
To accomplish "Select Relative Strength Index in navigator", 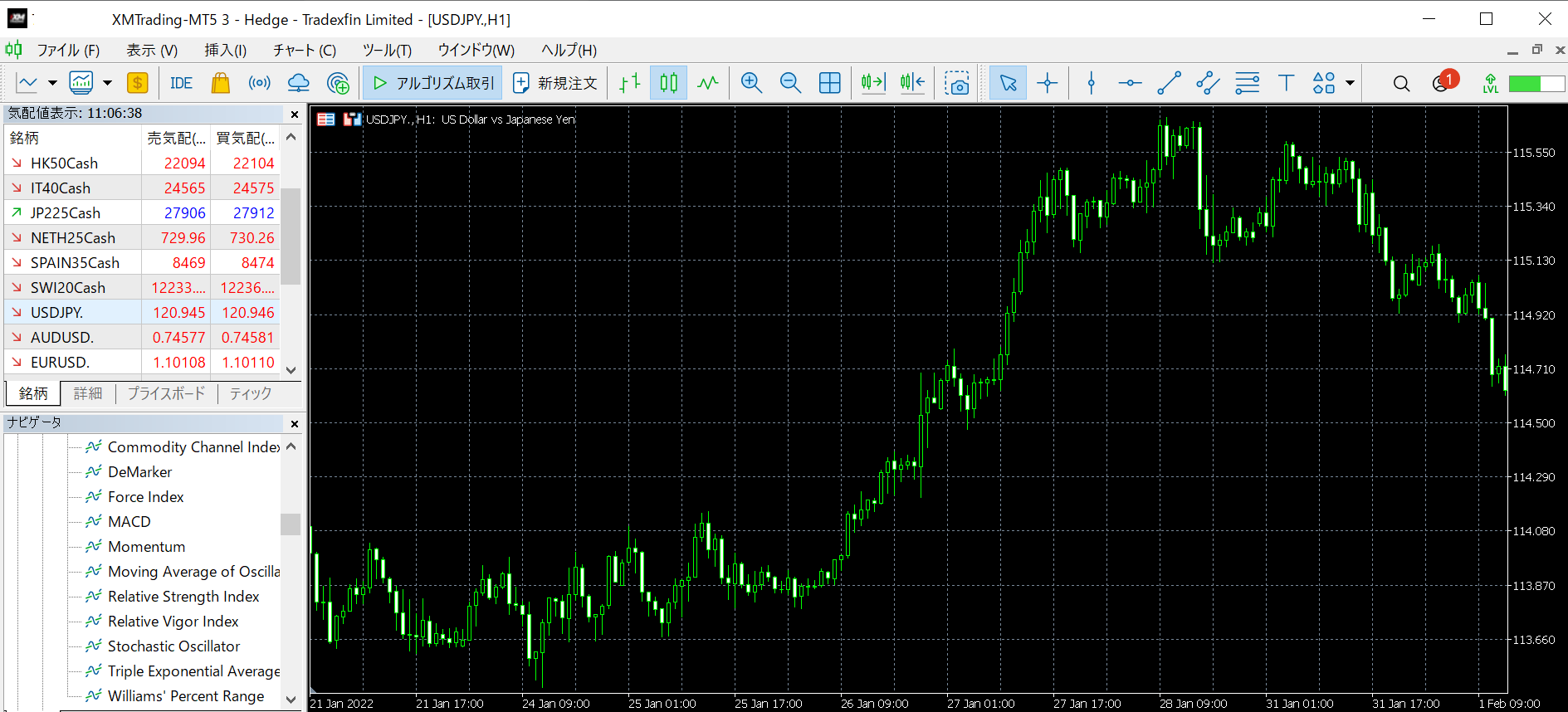I will (x=183, y=597).
